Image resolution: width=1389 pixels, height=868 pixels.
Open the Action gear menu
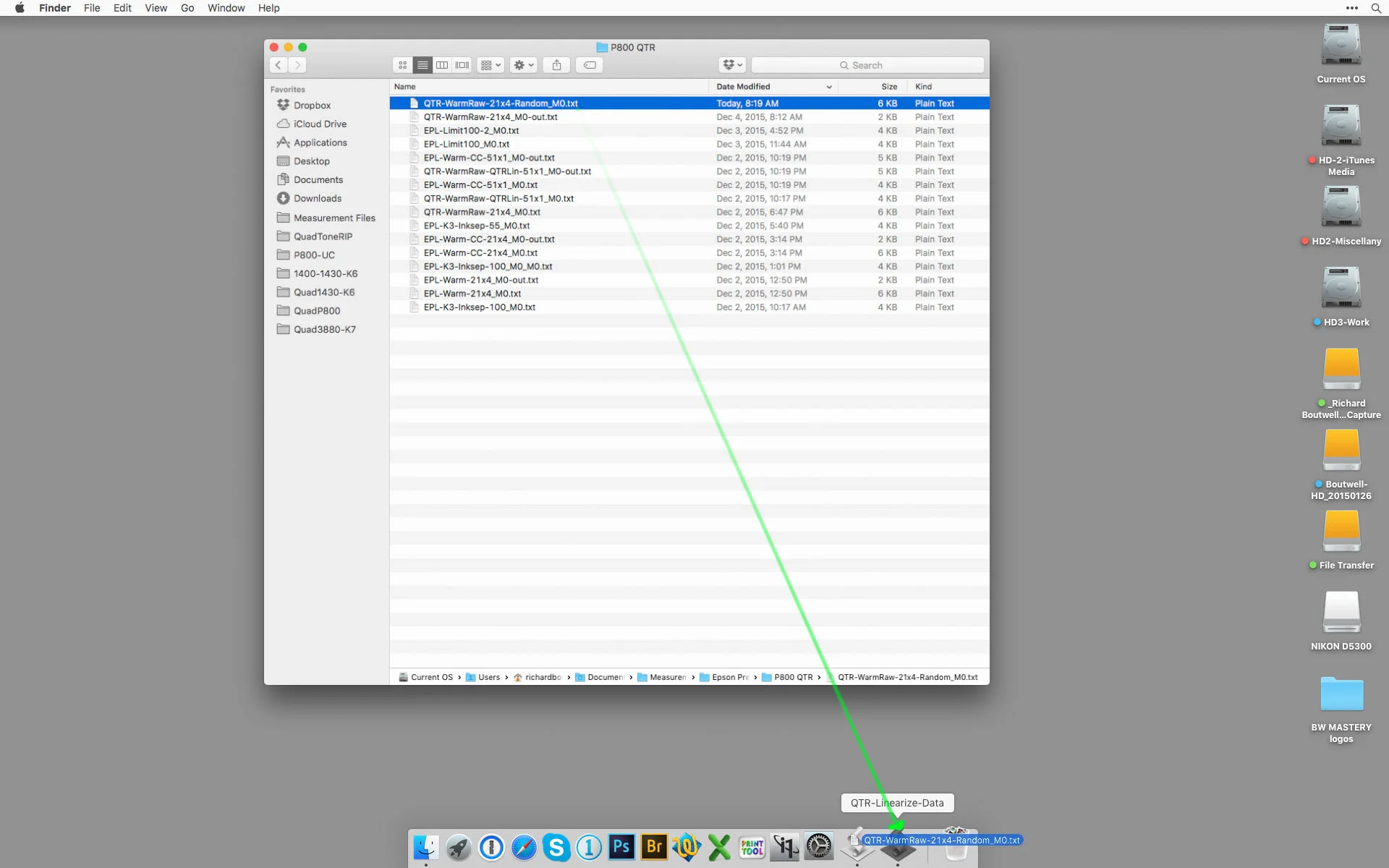tap(523, 65)
